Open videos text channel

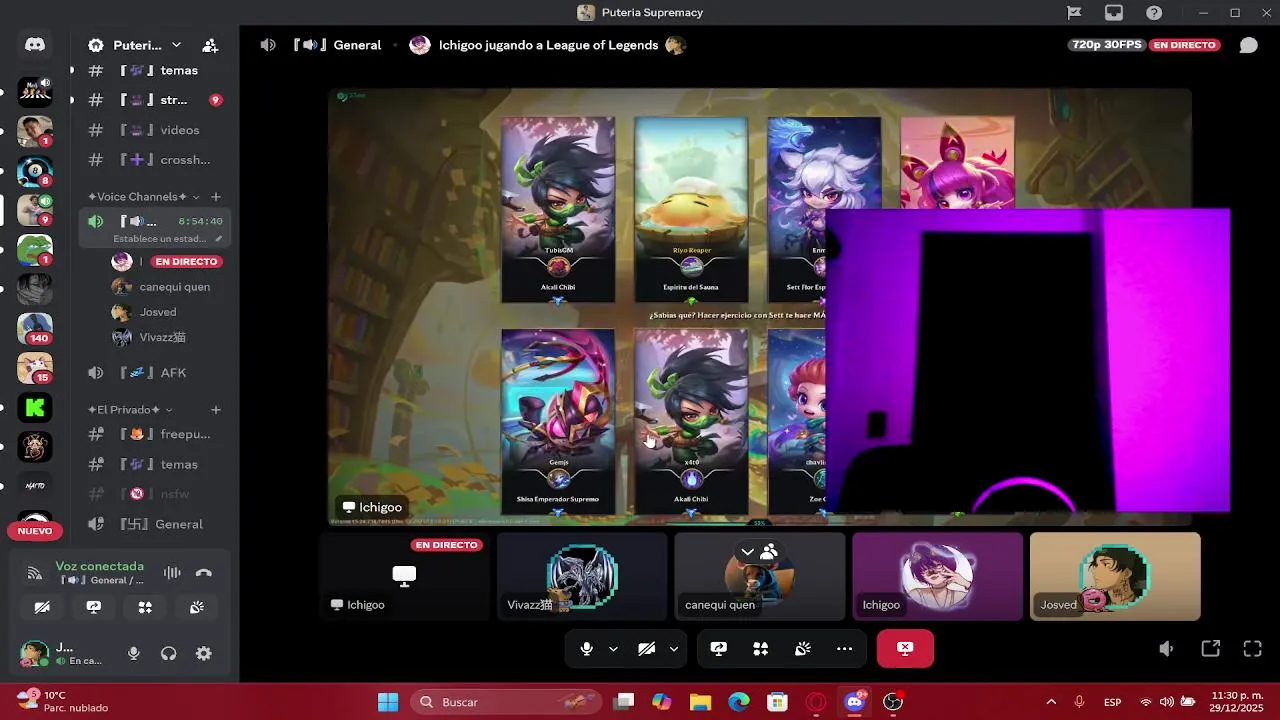pyautogui.click(x=155, y=130)
